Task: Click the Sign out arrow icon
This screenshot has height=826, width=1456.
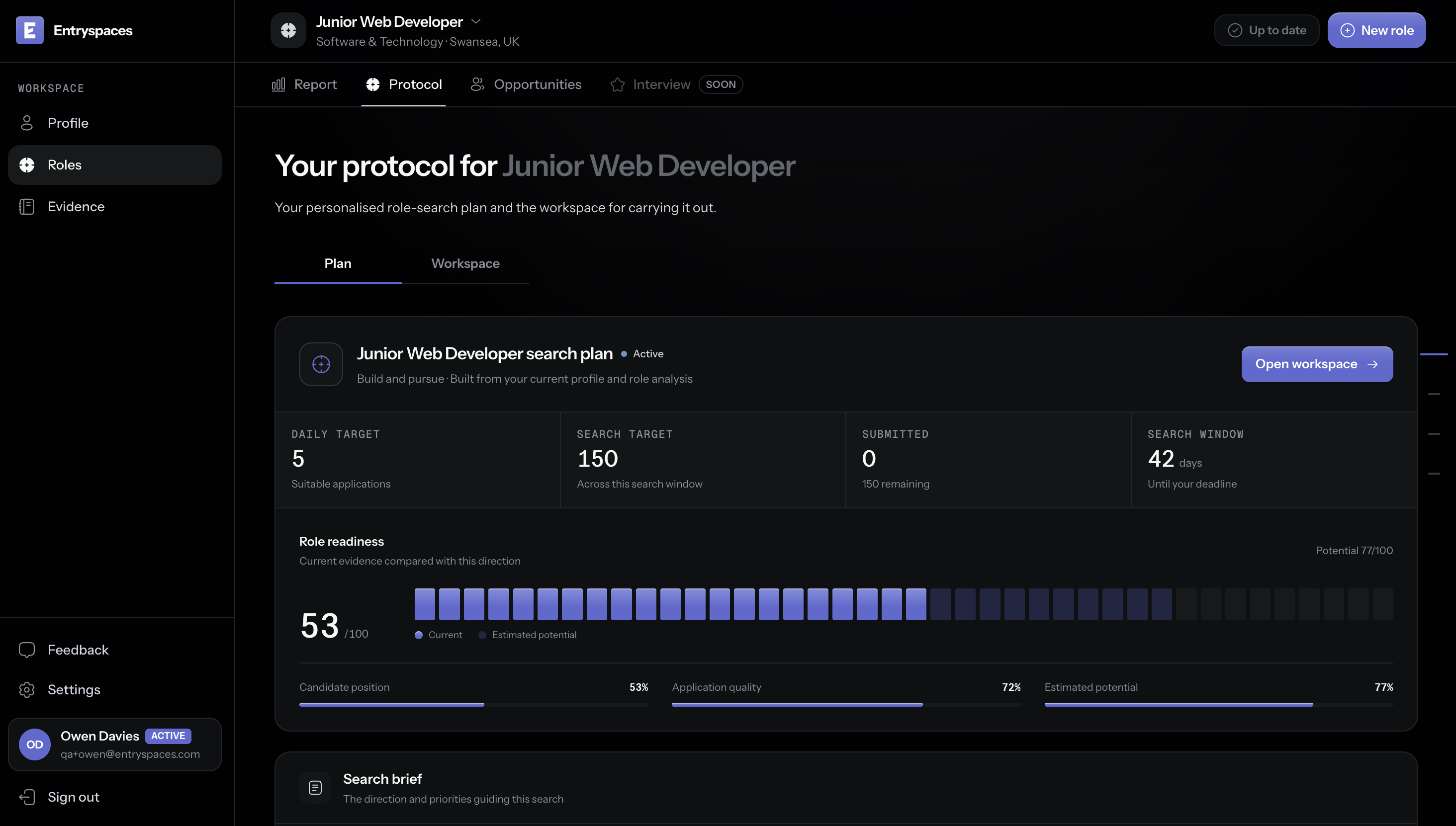Action: (27, 797)
